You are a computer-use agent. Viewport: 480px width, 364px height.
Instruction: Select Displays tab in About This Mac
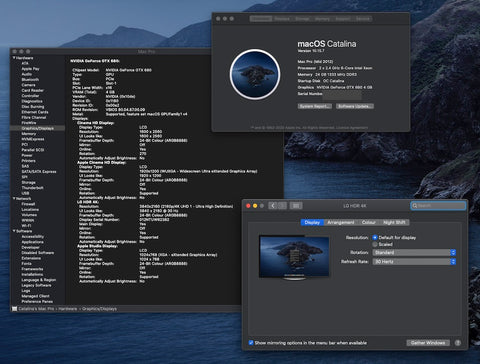coord(282,19)
